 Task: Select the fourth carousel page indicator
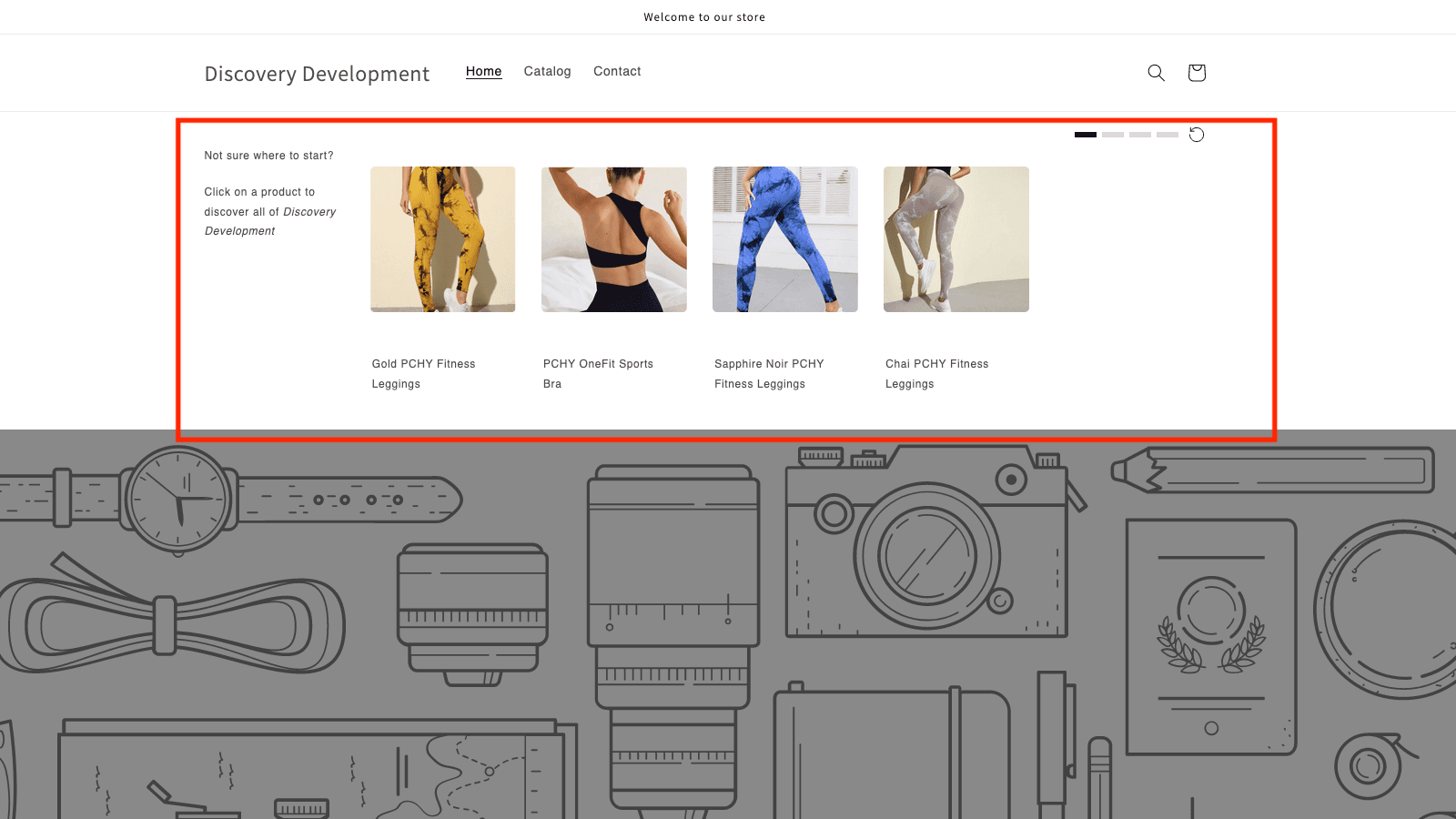1167,135
